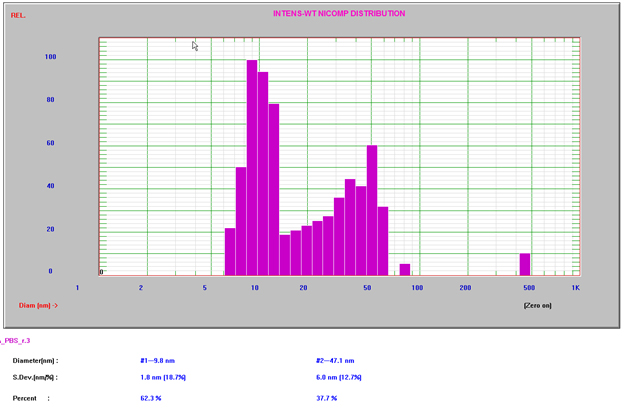Click the 37.7 % percent value
The height and width of the screenshot is (411, 624).
[x=329, y=398]
